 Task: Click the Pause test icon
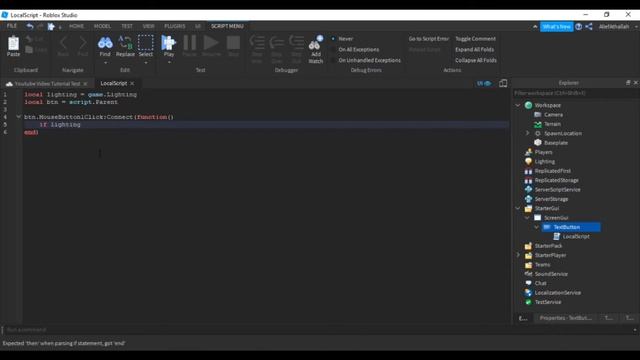(189, 42)
